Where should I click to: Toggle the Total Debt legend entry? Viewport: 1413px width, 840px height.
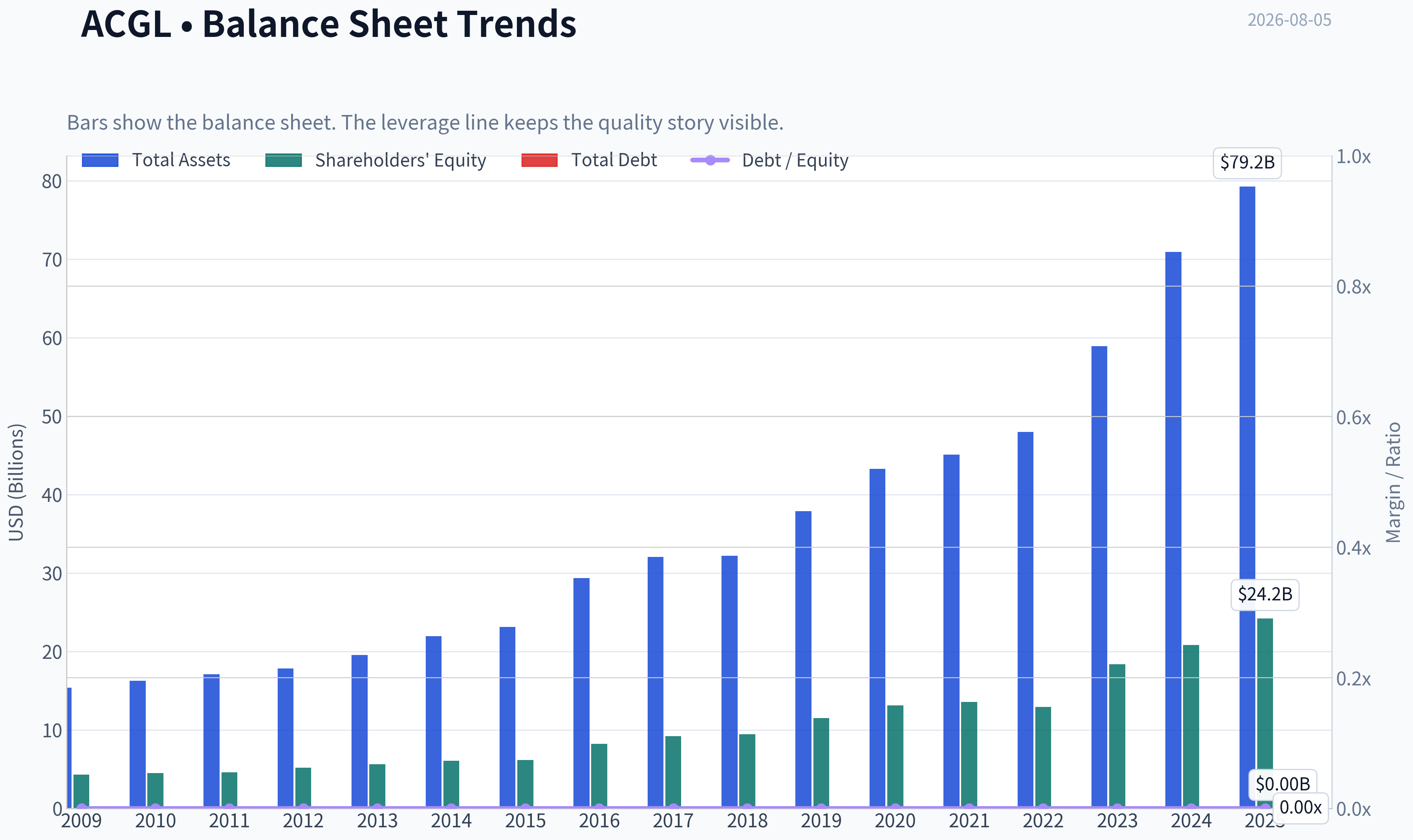point(589,160)
